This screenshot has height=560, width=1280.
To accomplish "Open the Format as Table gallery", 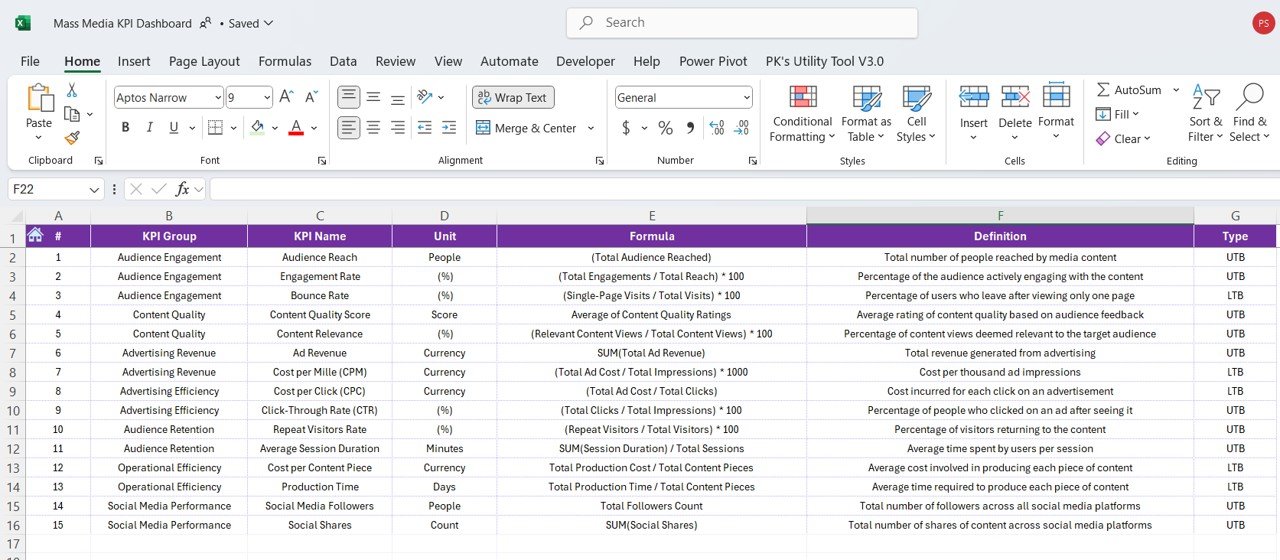I will (866, 114).
